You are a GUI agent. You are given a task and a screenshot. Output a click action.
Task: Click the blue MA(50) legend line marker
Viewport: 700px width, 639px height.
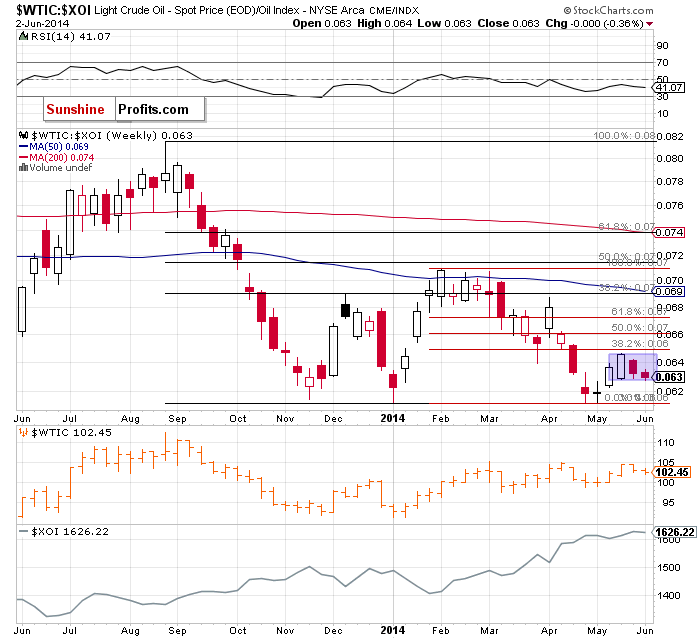coord(23,146)
